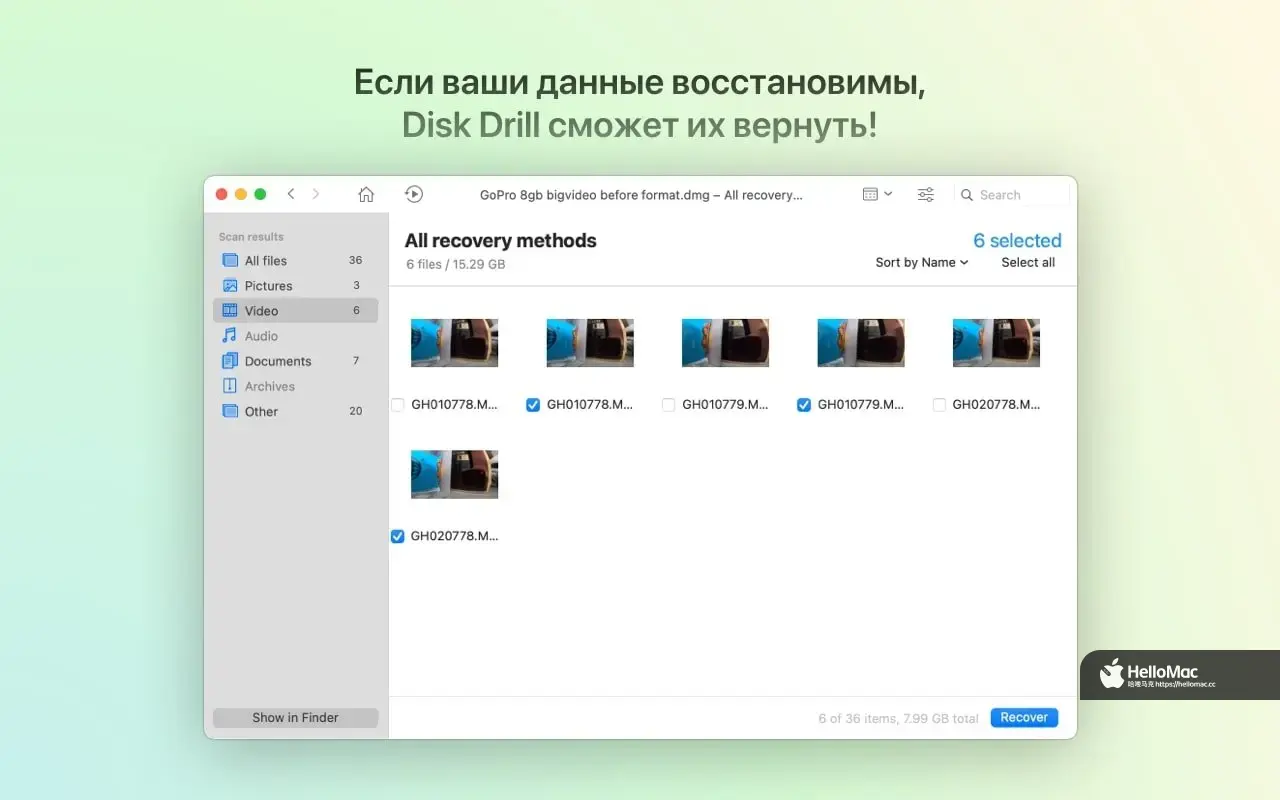Uncheck the checked GH010779 file checkbox

pos(804,405)
